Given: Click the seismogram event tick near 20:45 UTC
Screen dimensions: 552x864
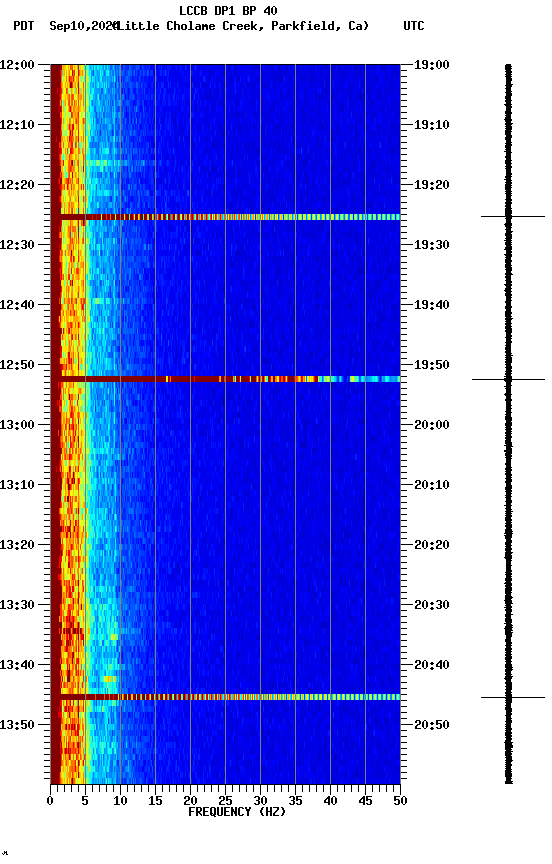Looking at the screenshot, I should [513, 698].
